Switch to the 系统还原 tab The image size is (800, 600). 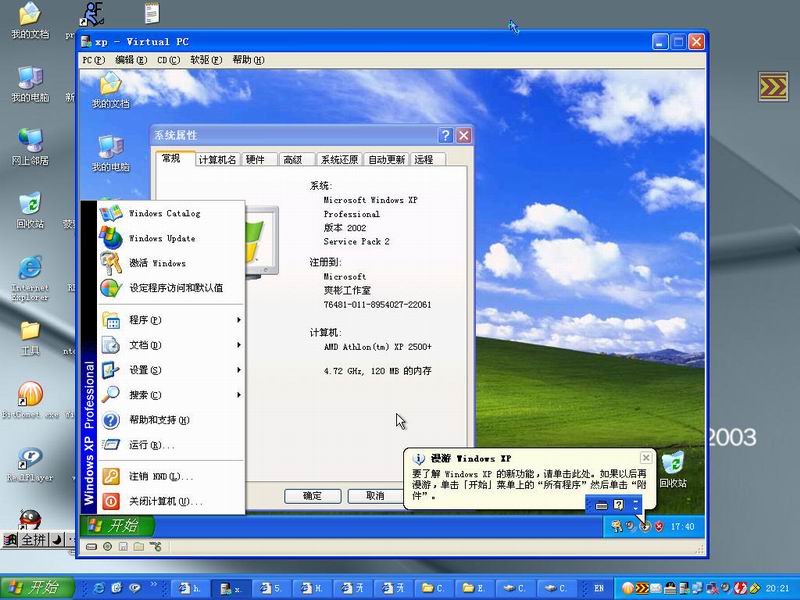(x=339, y=160)
